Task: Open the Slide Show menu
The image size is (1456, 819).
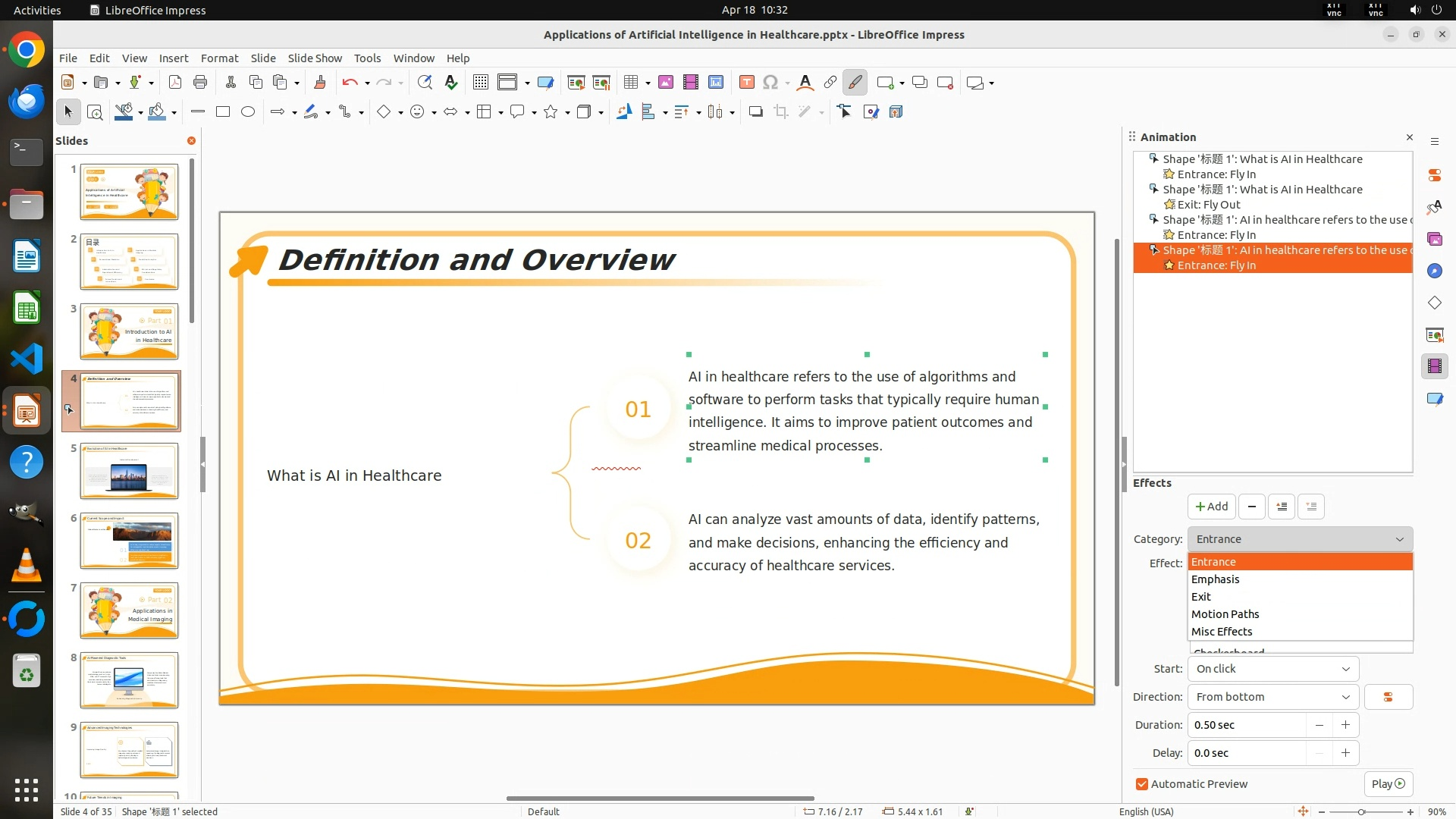Action: tap(315, 58)
